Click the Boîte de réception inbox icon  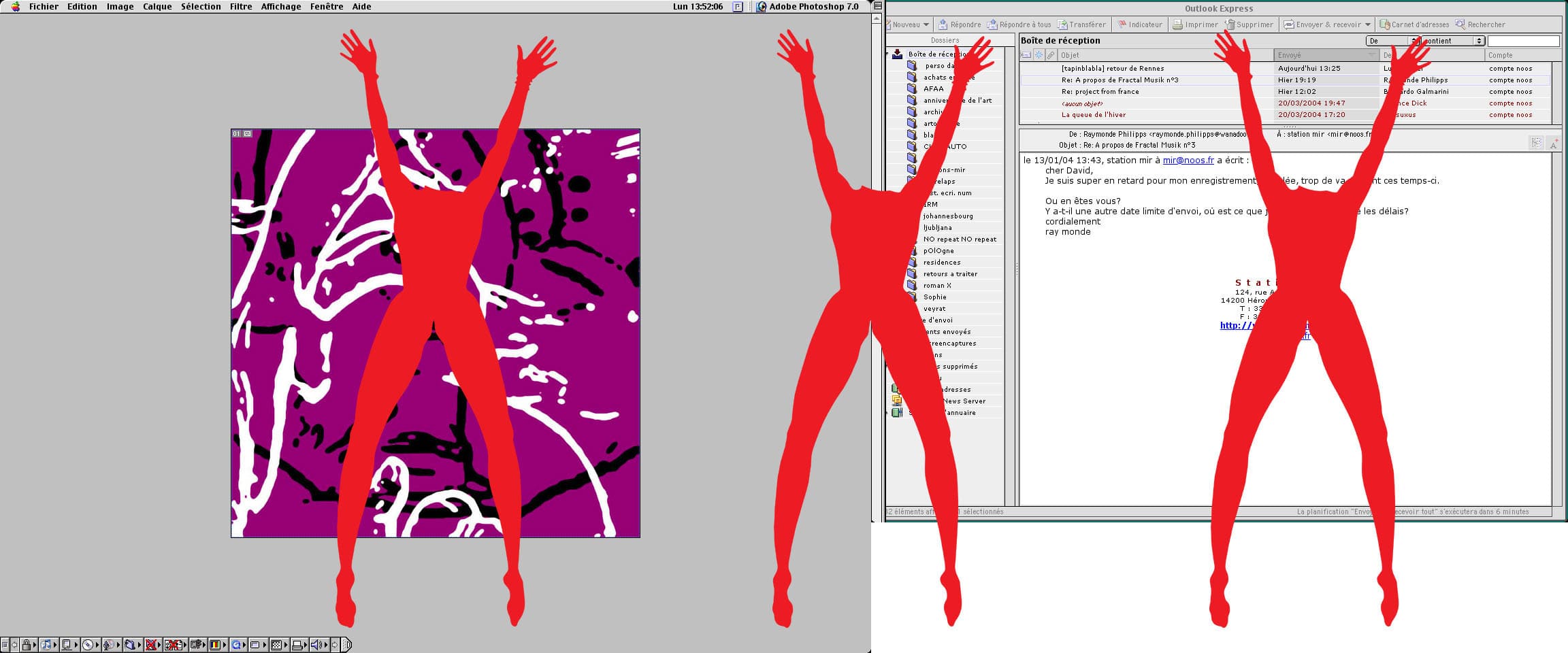(x=898, y=54)
